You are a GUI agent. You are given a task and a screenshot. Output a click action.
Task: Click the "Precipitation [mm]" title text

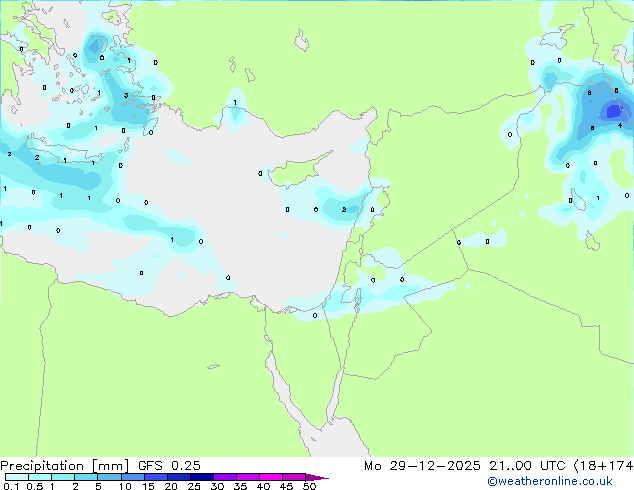click(64, 466)
